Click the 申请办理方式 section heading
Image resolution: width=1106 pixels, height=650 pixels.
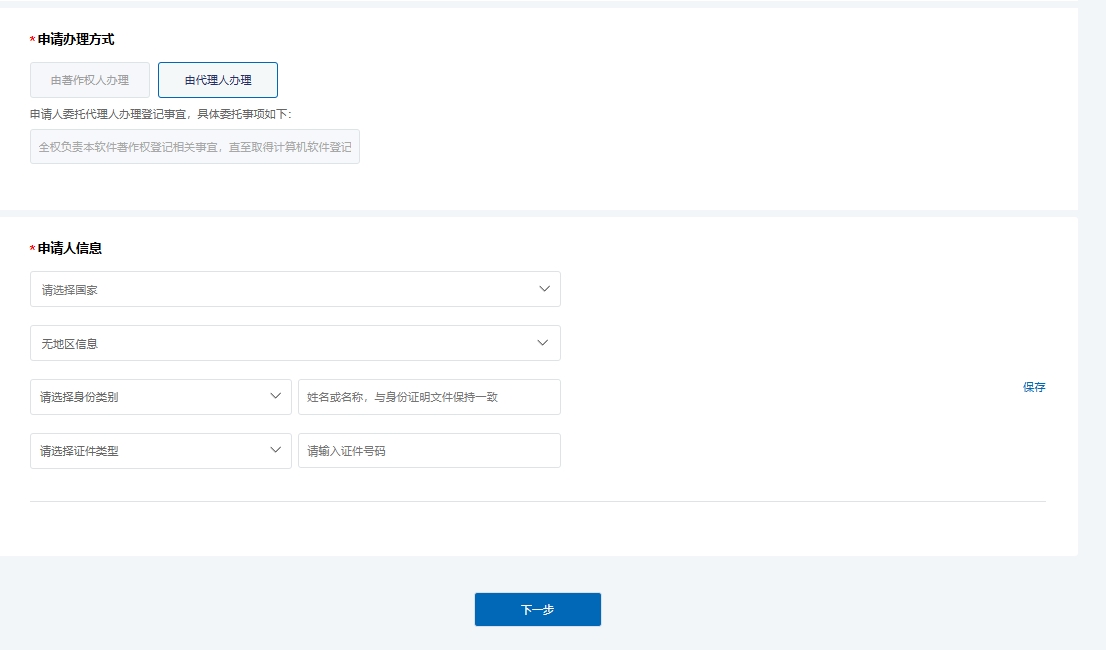pos(76,40)
